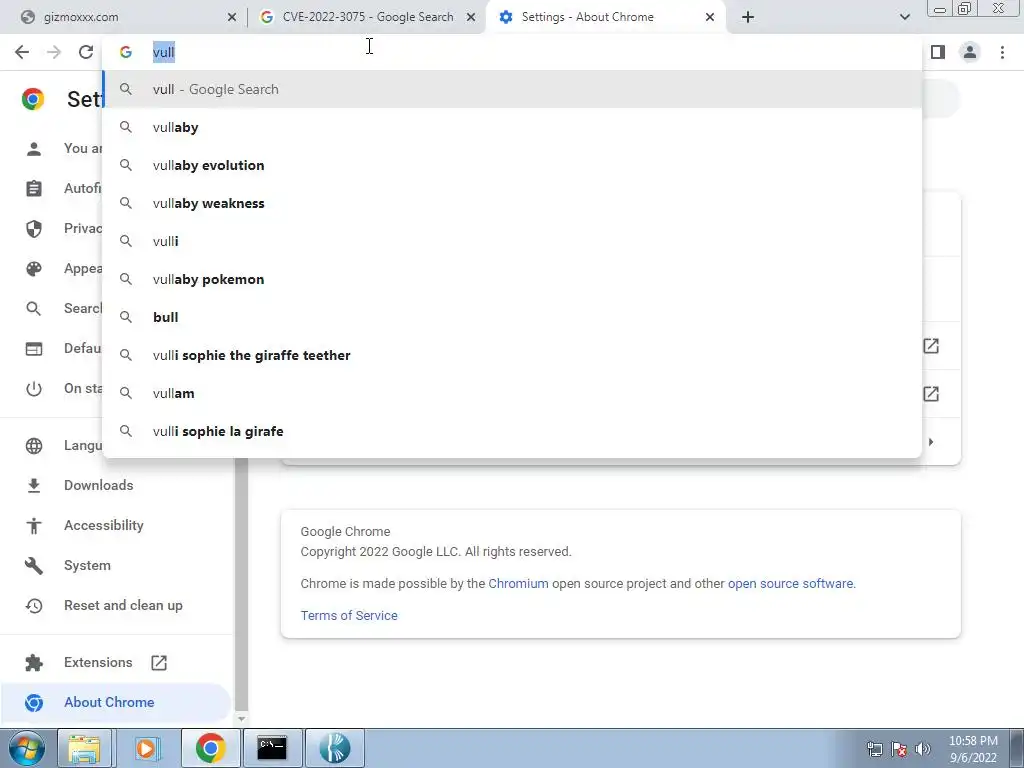
Task: Close the Settings - About Chrome tab
Action: pos(710,18)
